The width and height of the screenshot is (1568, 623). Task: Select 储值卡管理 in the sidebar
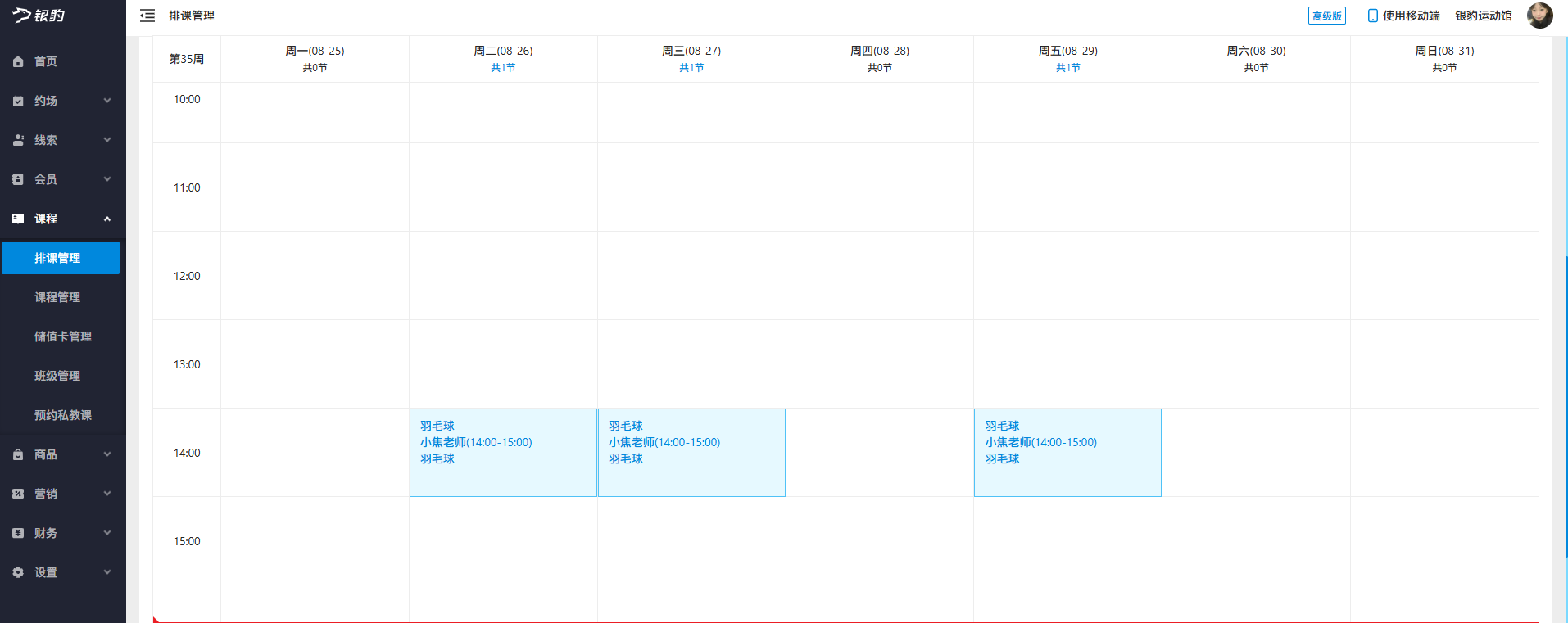tap(62, 336)
